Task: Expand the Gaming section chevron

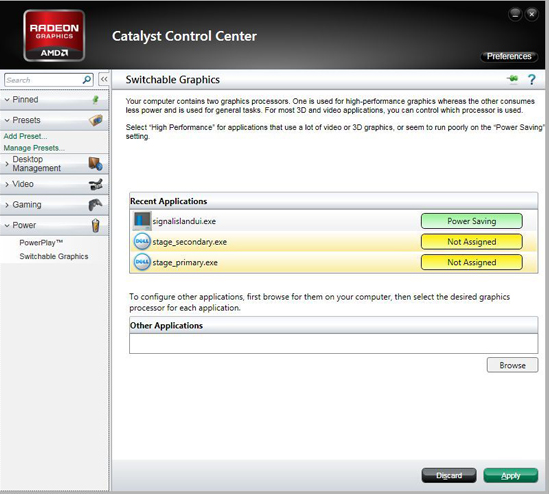Action: 7,204
